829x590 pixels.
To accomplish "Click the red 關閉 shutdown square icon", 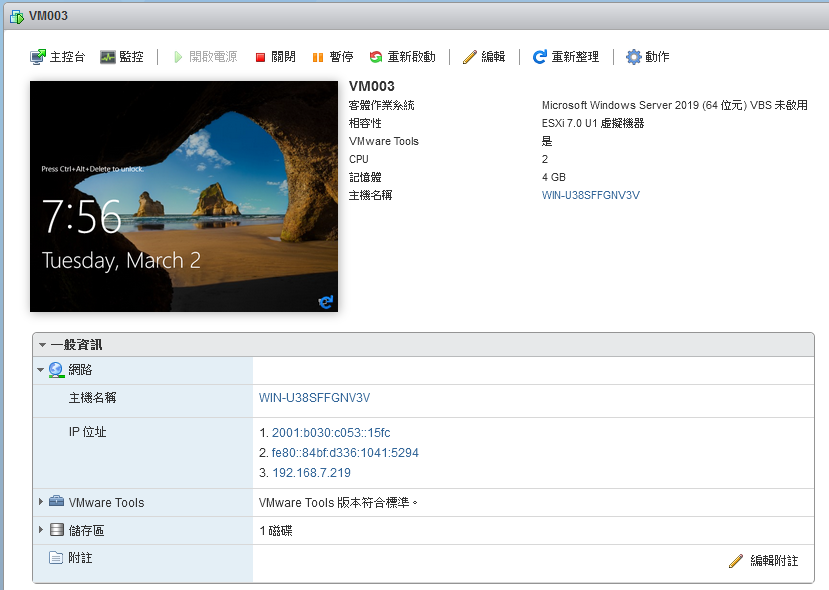I will [x=260, y=57].
